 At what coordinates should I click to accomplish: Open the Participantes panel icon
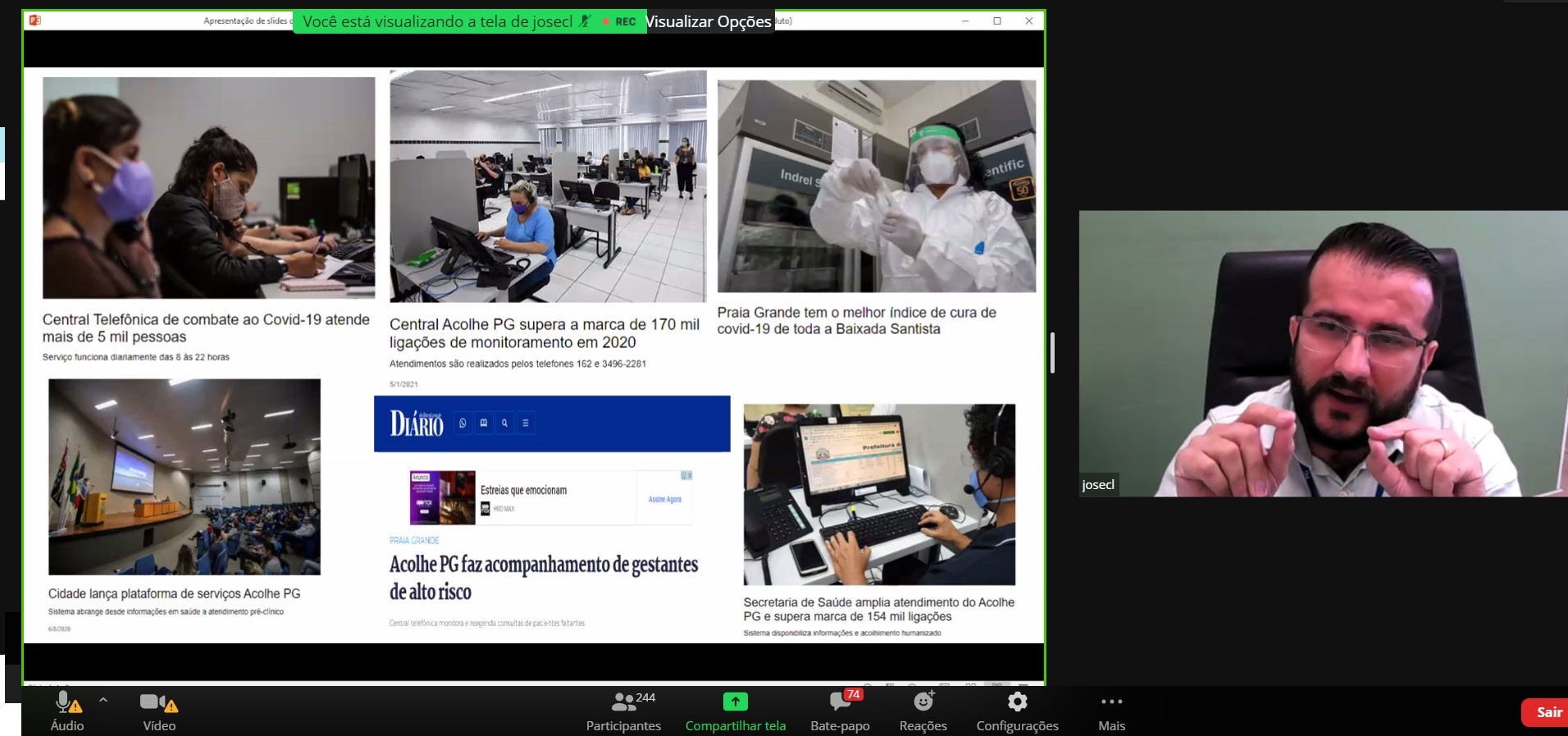coord(623,702)
